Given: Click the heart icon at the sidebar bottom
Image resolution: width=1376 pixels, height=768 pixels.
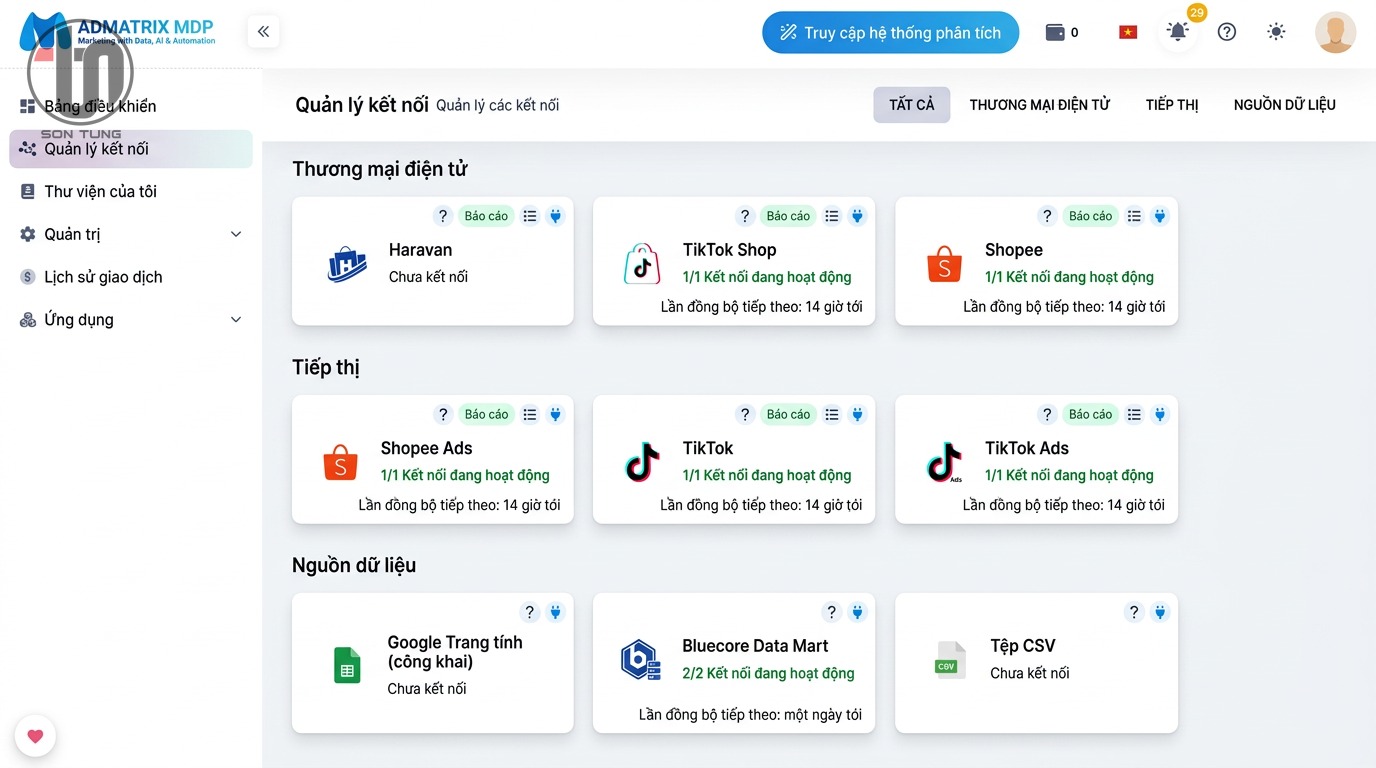Looking at the screenshot, I should click(35, 737).
